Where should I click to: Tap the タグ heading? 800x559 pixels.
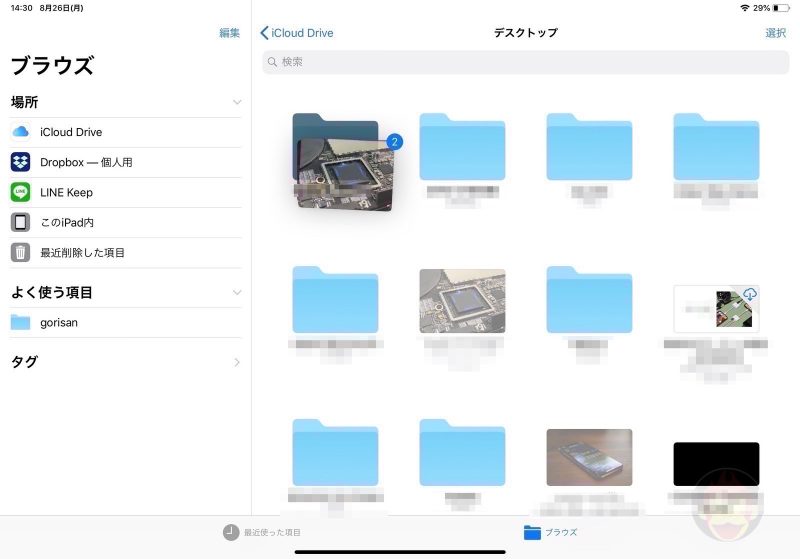pos(24,362)
